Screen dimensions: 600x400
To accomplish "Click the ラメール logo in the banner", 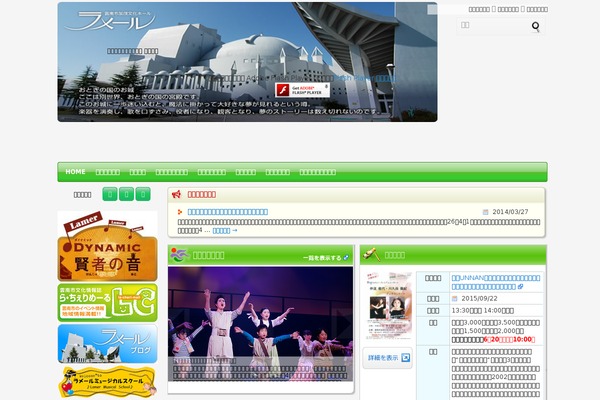I will (111, 21).
